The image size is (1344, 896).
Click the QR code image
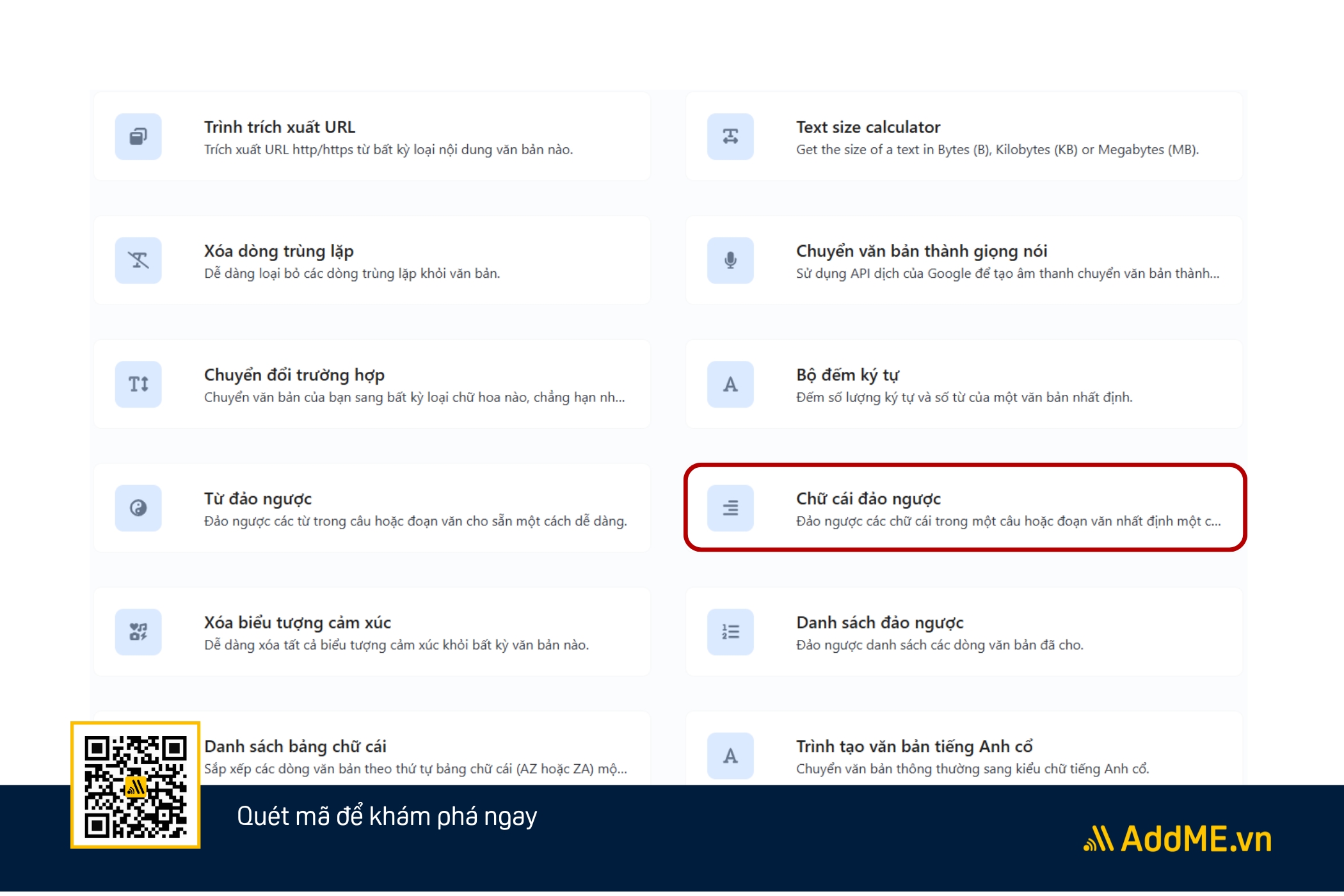click(x=136, y=785)
